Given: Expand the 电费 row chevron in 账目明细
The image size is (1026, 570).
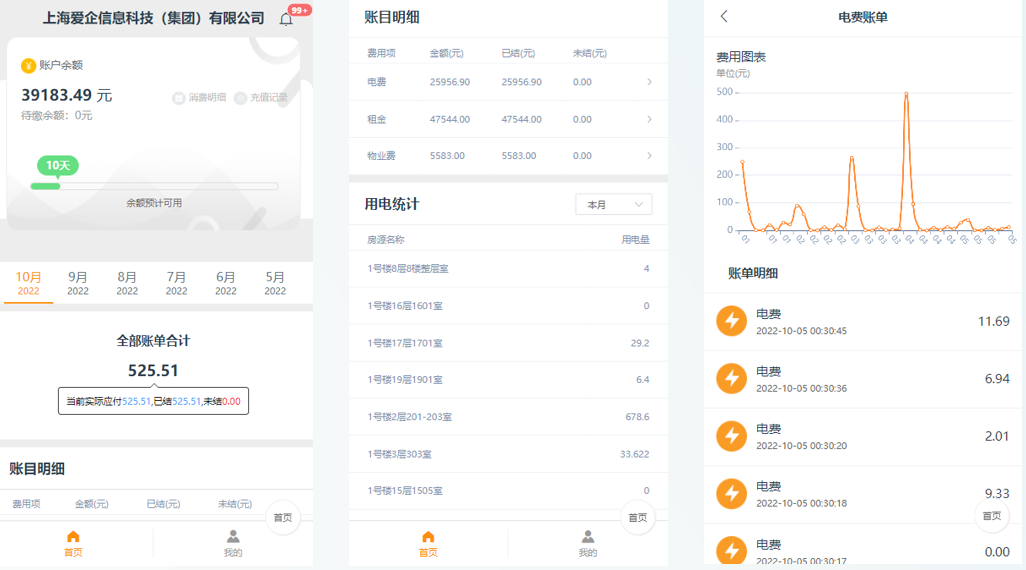Looking at the screenshot, I should (x=649, y=82).
